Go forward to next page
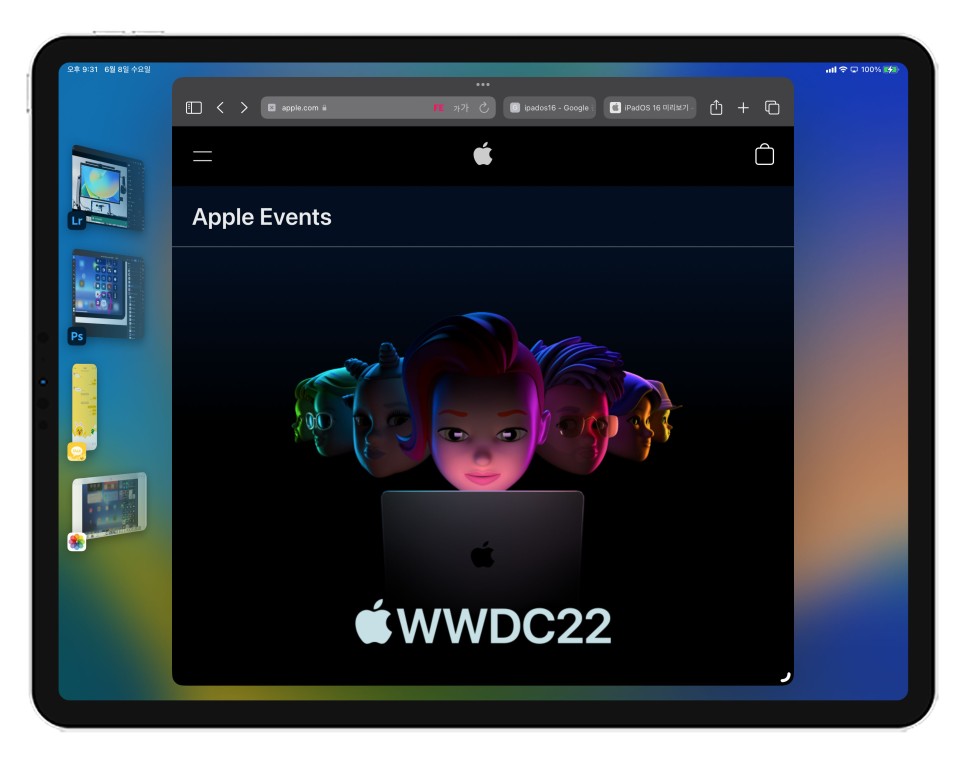This screenshot has width=966, height=763. pos(244,108)
